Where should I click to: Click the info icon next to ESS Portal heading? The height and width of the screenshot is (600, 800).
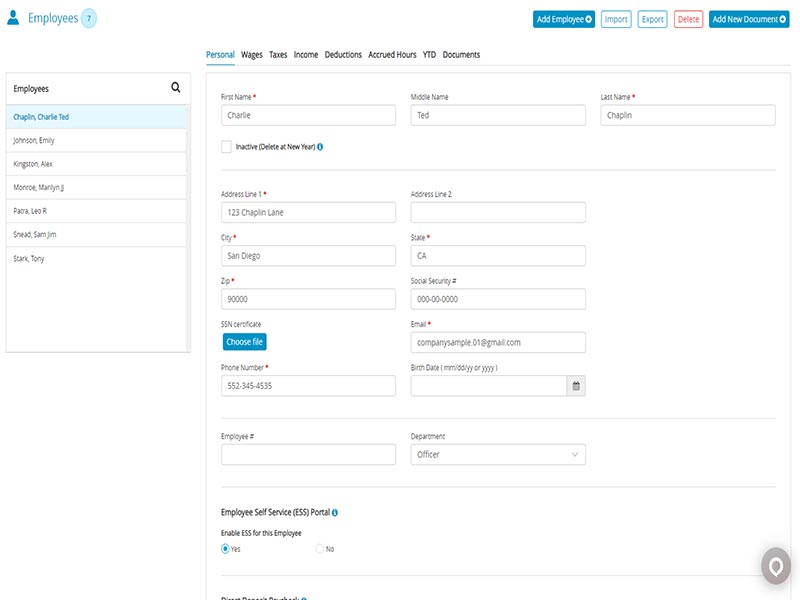pyautogui.click(x=335, y=514)
